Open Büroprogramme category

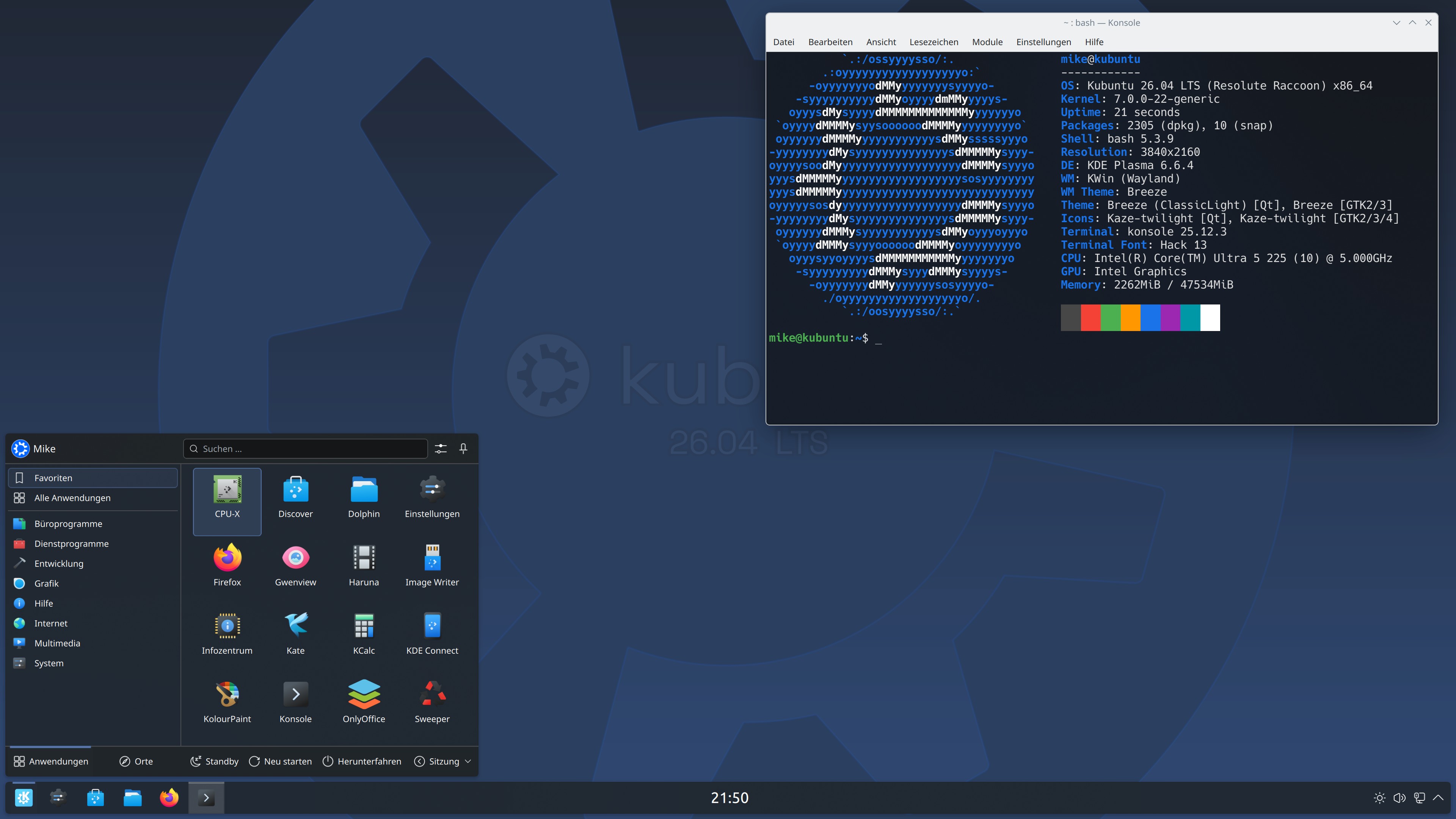coord(93,524)
